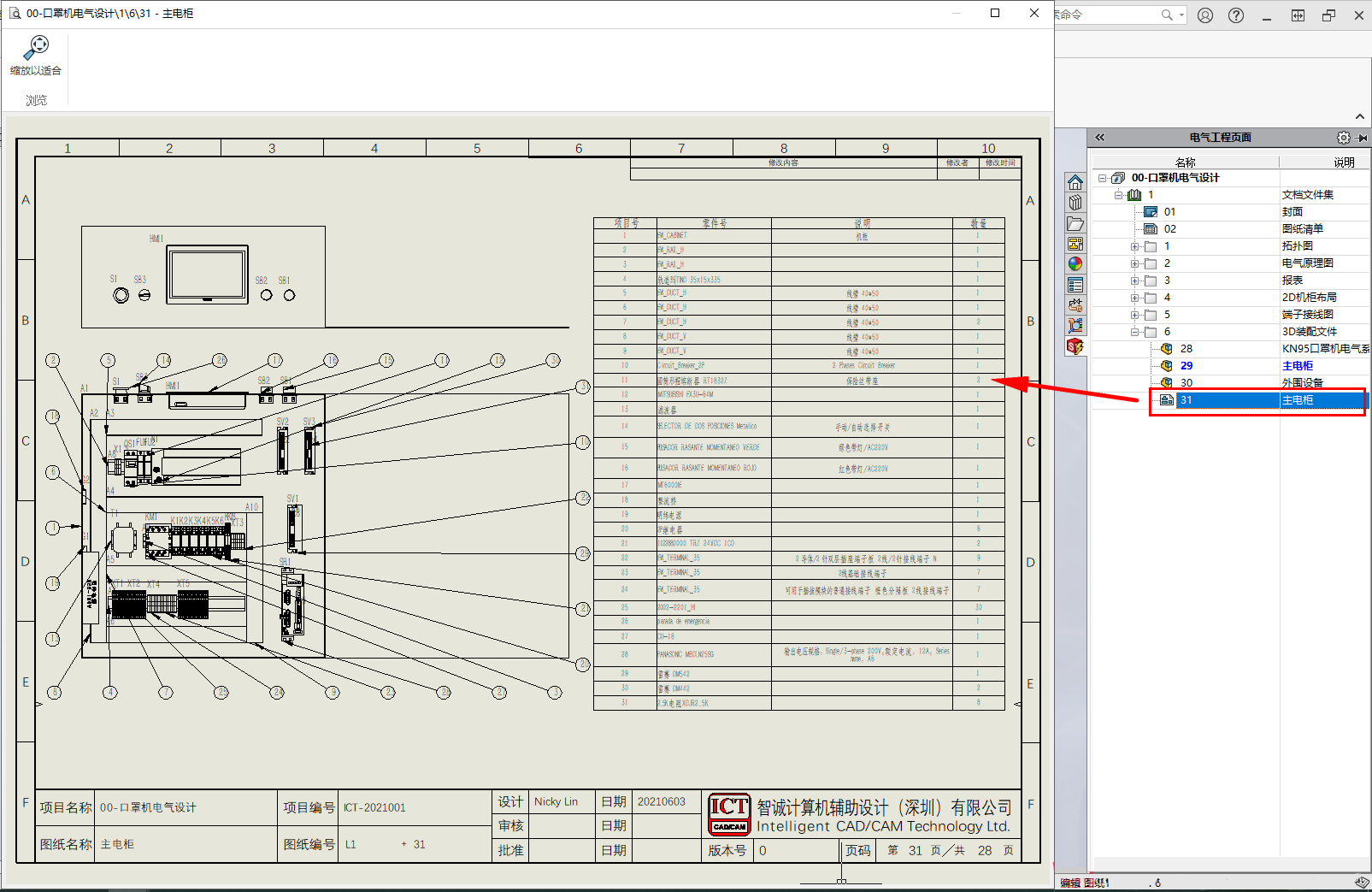
Task: Expand folder 2 电气原理图
Action: click(1135, 263)
